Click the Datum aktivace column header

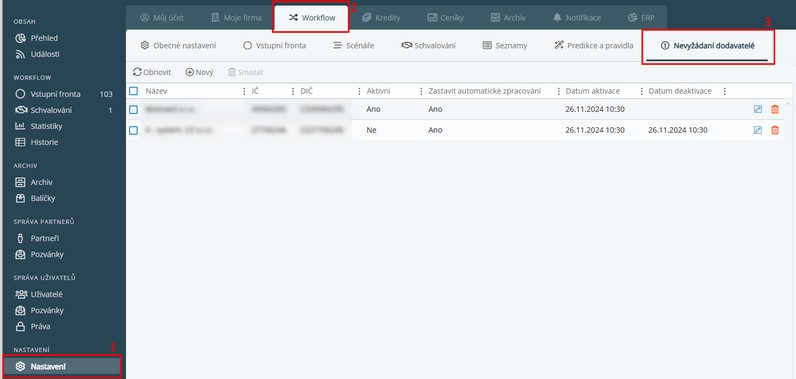pyautogui.click(x=592, y=91)
